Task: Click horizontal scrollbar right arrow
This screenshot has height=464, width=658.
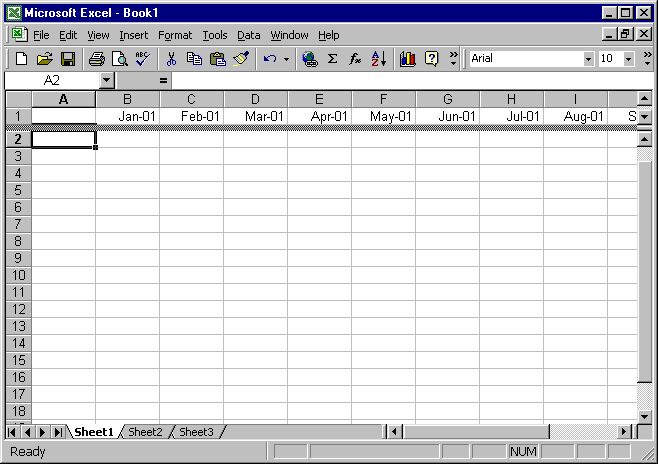Action: tap(624, 432)
